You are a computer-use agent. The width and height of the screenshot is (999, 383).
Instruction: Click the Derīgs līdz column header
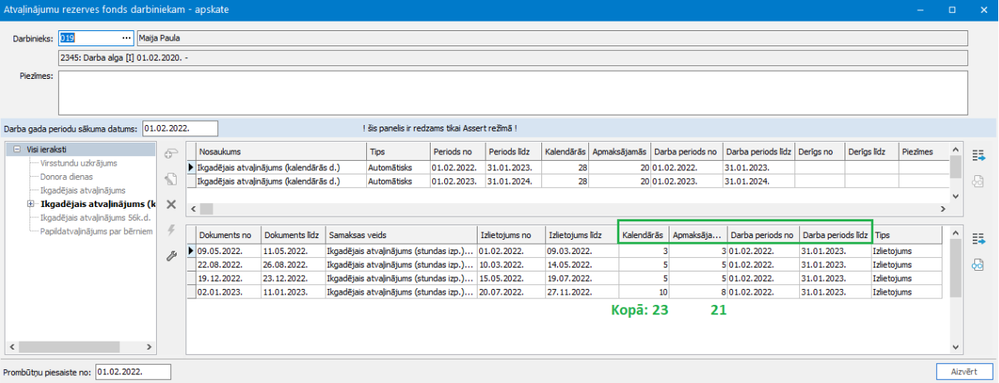872,152
